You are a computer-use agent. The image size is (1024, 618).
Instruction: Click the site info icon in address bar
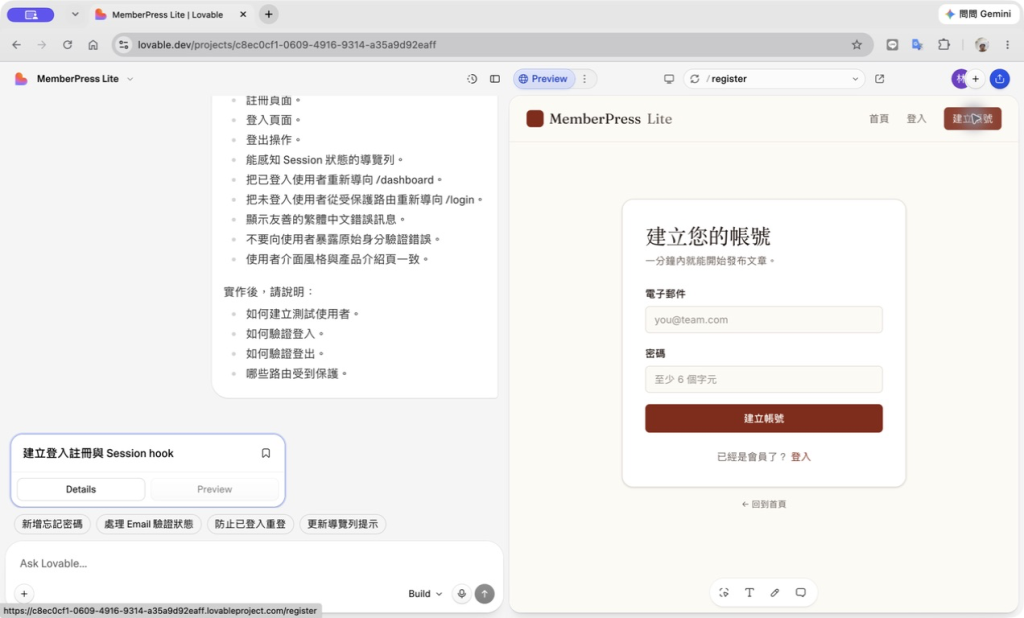tap(123, 45)
